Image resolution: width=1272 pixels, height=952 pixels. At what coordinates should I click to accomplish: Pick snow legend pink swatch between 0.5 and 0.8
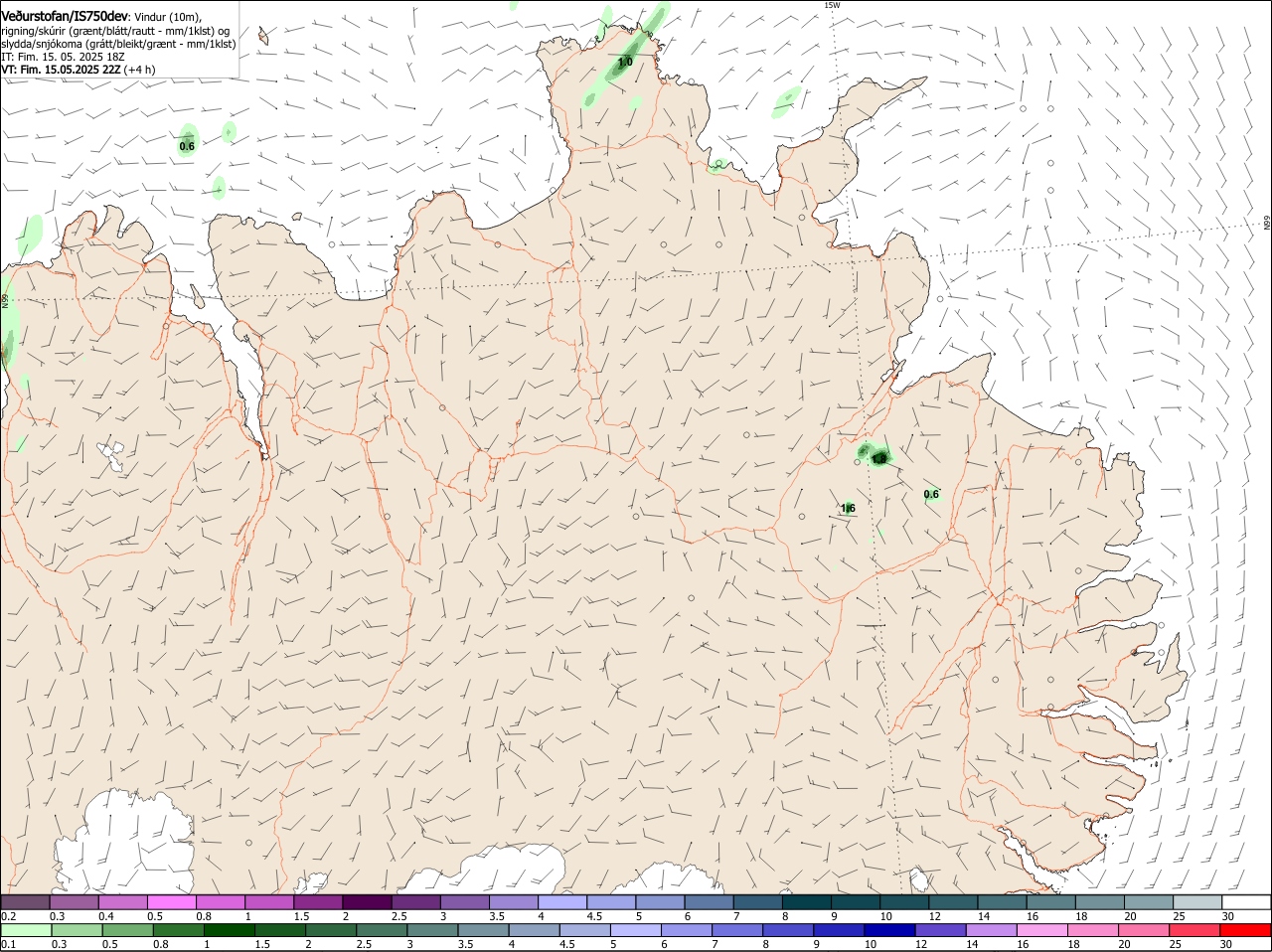(x=171, y=902)
